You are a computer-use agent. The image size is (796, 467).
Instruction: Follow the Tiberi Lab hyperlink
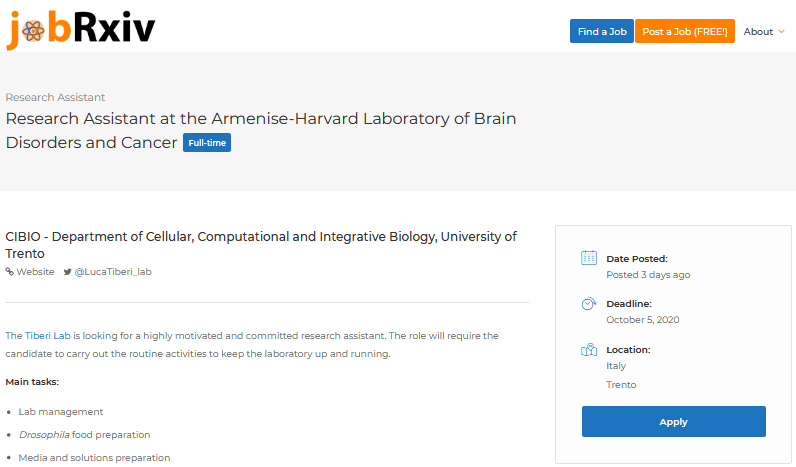pos(48,336)
